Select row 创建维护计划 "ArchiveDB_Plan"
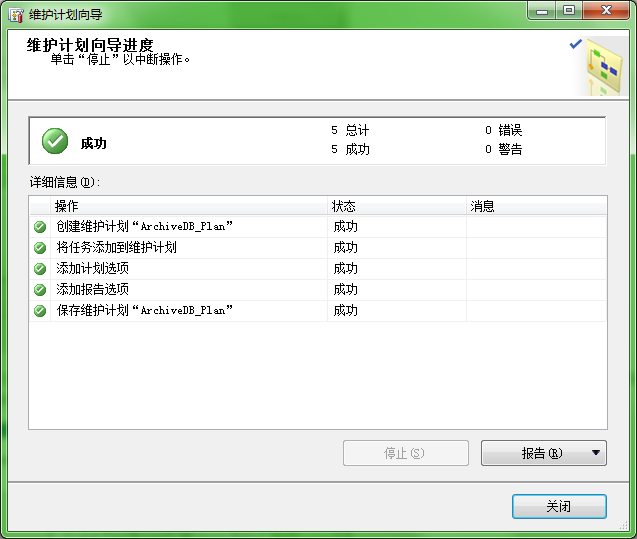This screenshot has width=637, height=539. pyautogui.click(x=318, y=227)
